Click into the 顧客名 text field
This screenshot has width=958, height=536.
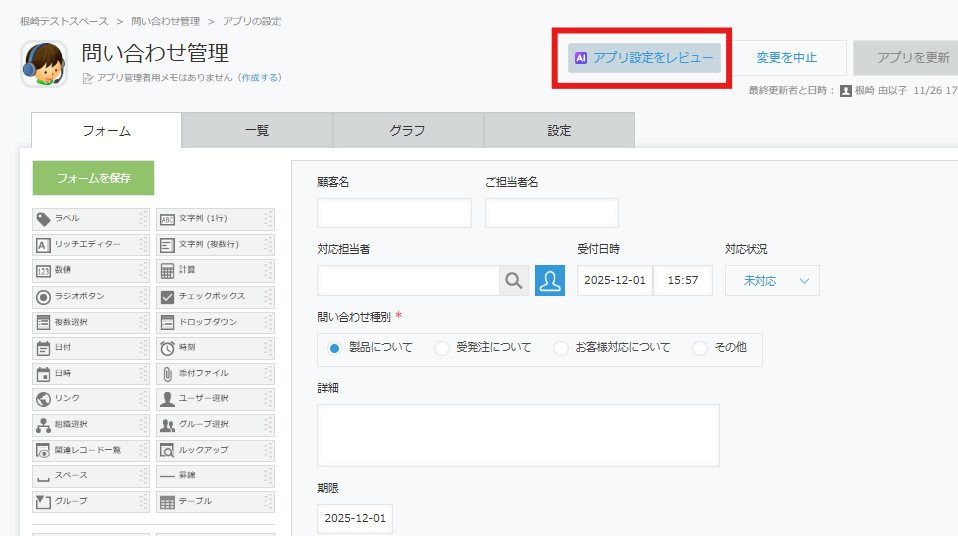coord(394,213)
